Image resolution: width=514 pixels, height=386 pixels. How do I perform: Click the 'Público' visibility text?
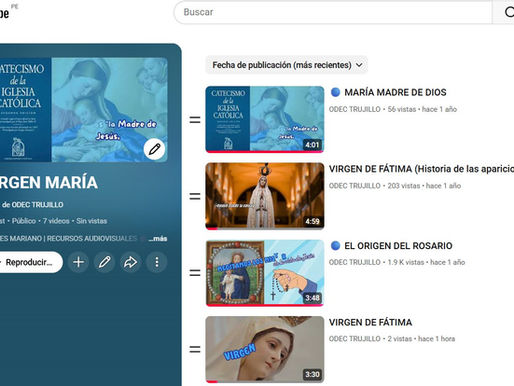[24, 221]
